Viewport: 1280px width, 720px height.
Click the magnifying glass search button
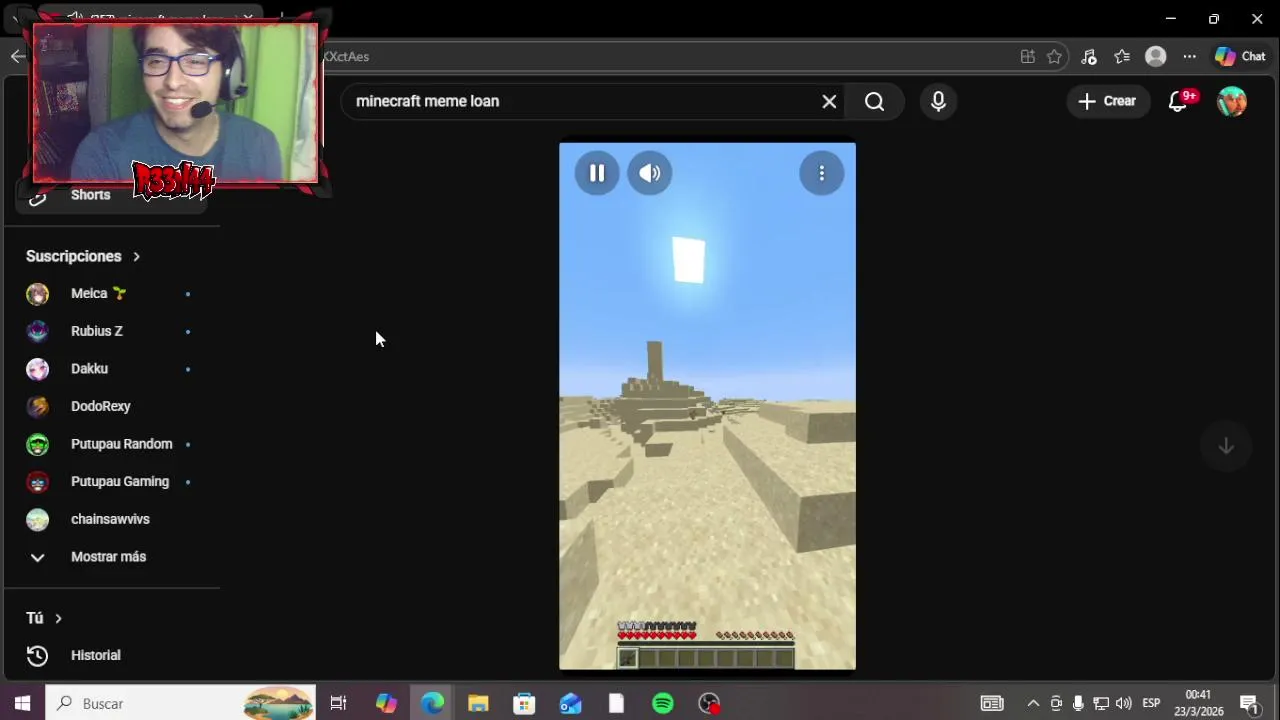(x=874, y=101)
